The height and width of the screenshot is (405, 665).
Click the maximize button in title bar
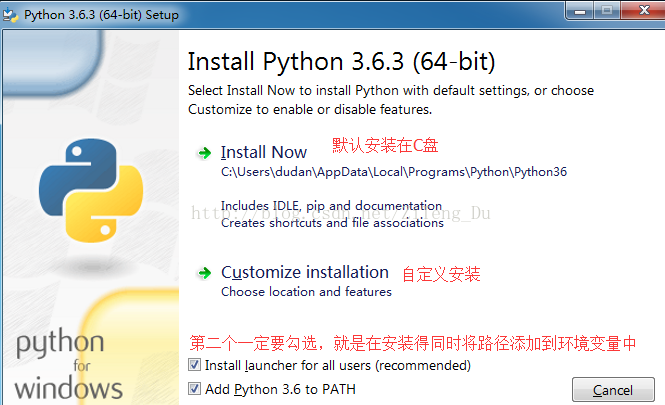[x=607, y=10]
